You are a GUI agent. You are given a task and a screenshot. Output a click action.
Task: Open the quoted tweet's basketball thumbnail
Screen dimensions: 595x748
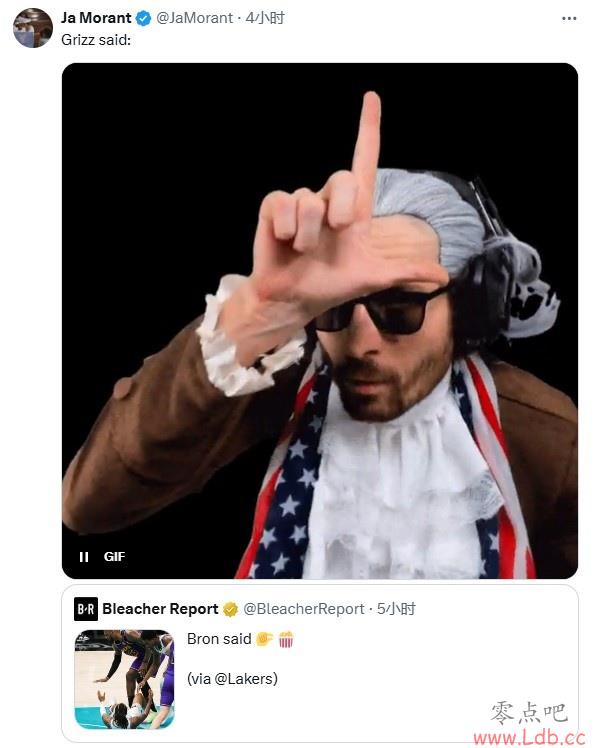pos(124,679)
